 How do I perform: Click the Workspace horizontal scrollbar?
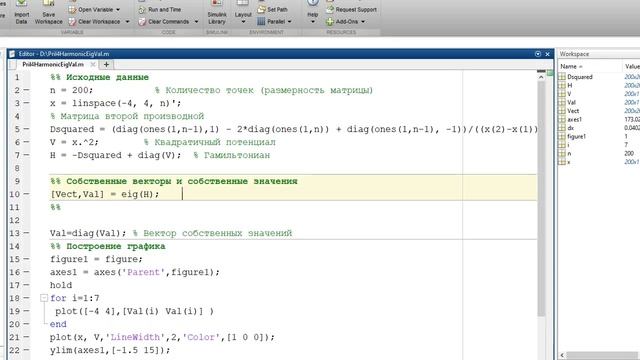click(x=602, y=356)
